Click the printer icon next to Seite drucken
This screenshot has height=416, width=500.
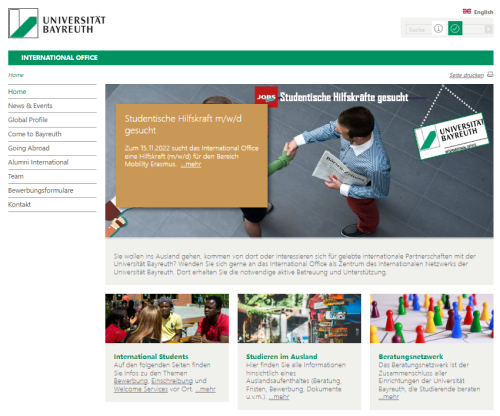490,74
